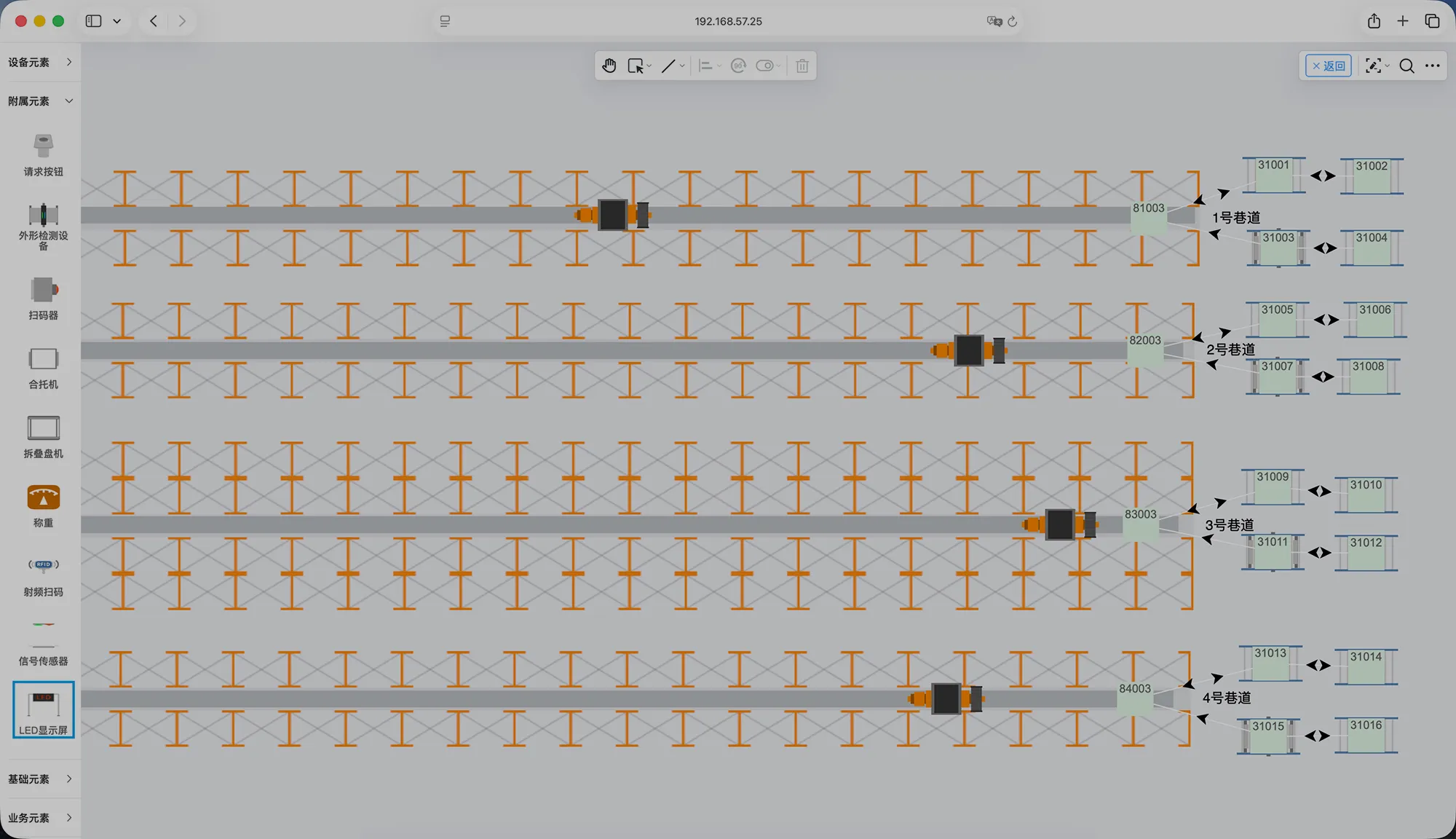Select the line drawing tool
Screen dimensions: 1456x839
[x=668, y=66]
